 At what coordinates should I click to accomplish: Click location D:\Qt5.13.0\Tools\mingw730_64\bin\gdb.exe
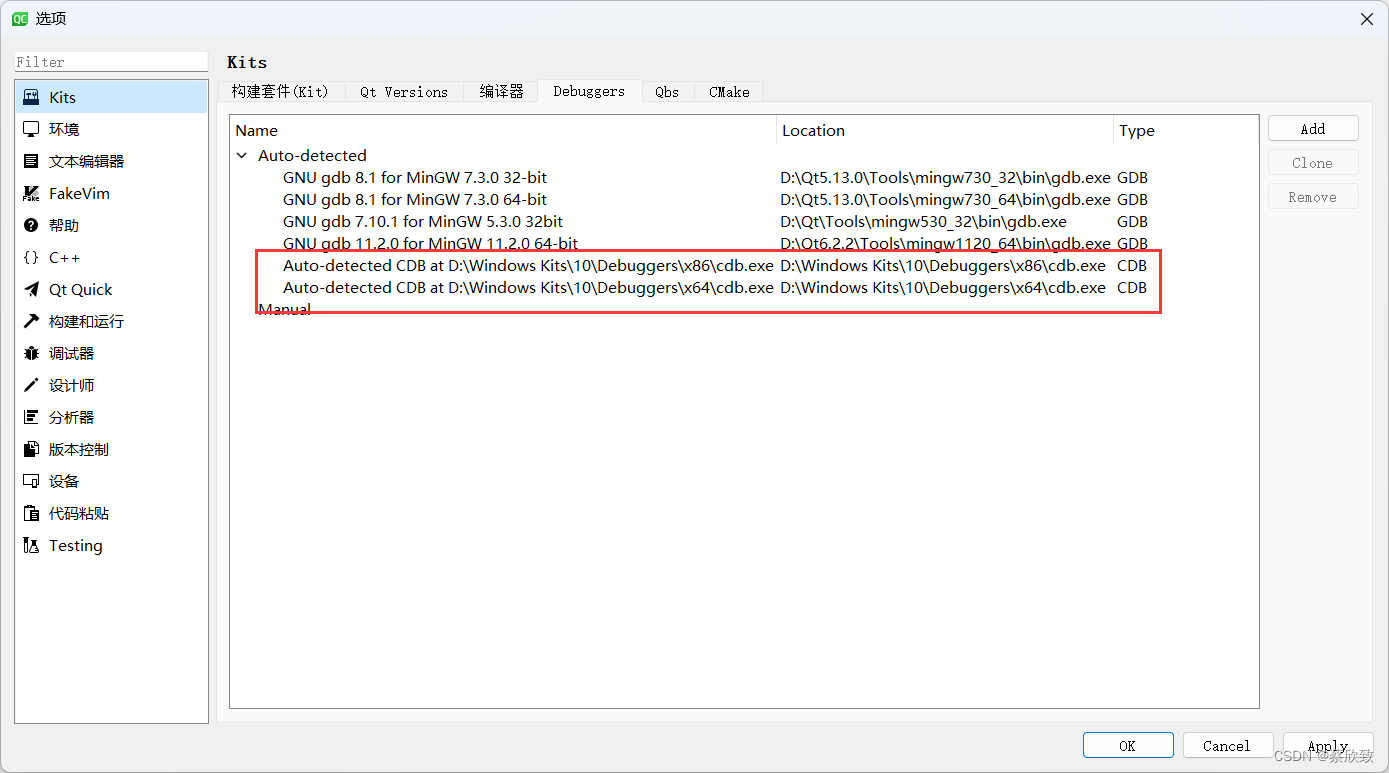point(945,199)
